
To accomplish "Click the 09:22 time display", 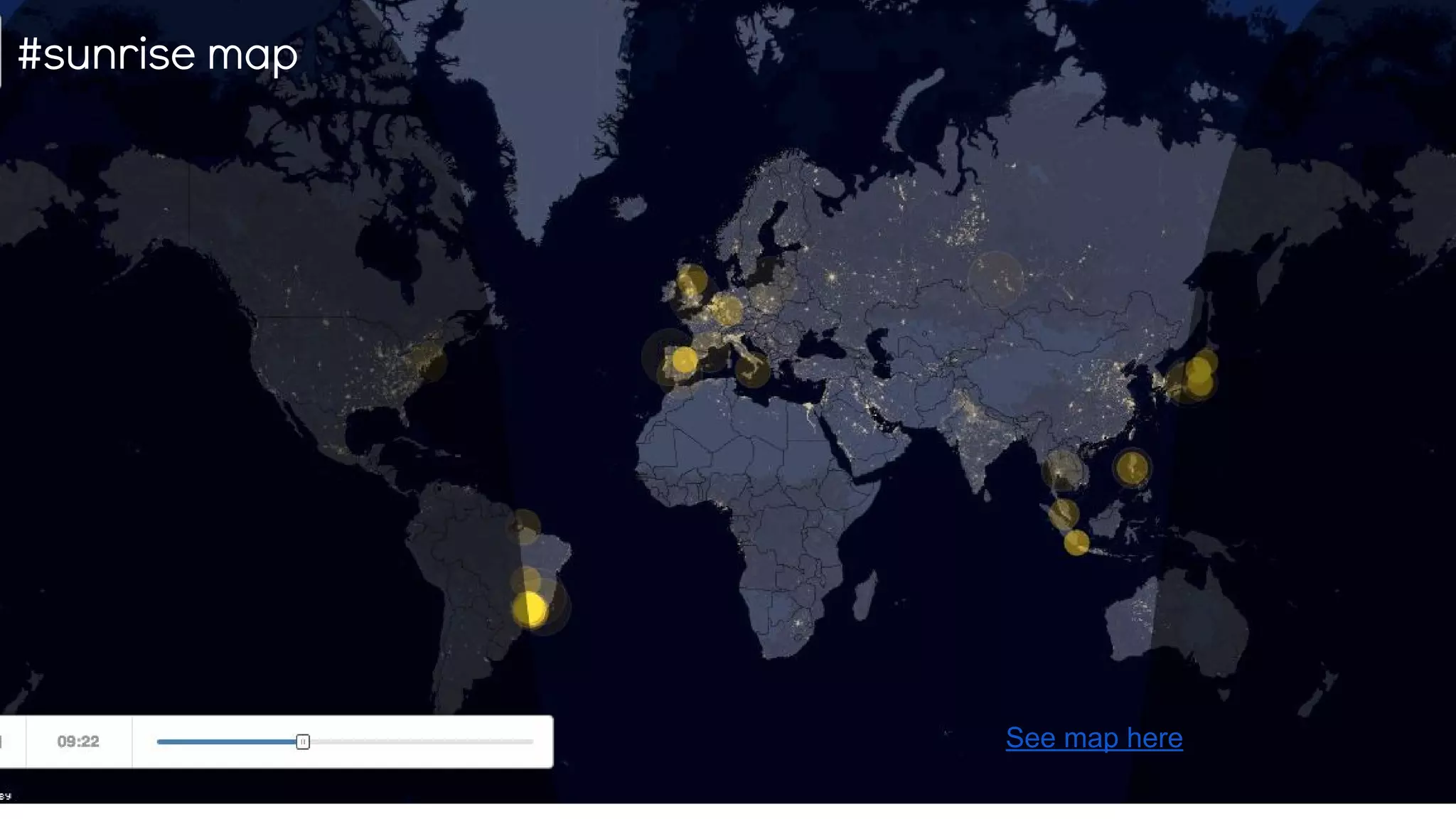I will pyautogui.click(x=78, y=742).
